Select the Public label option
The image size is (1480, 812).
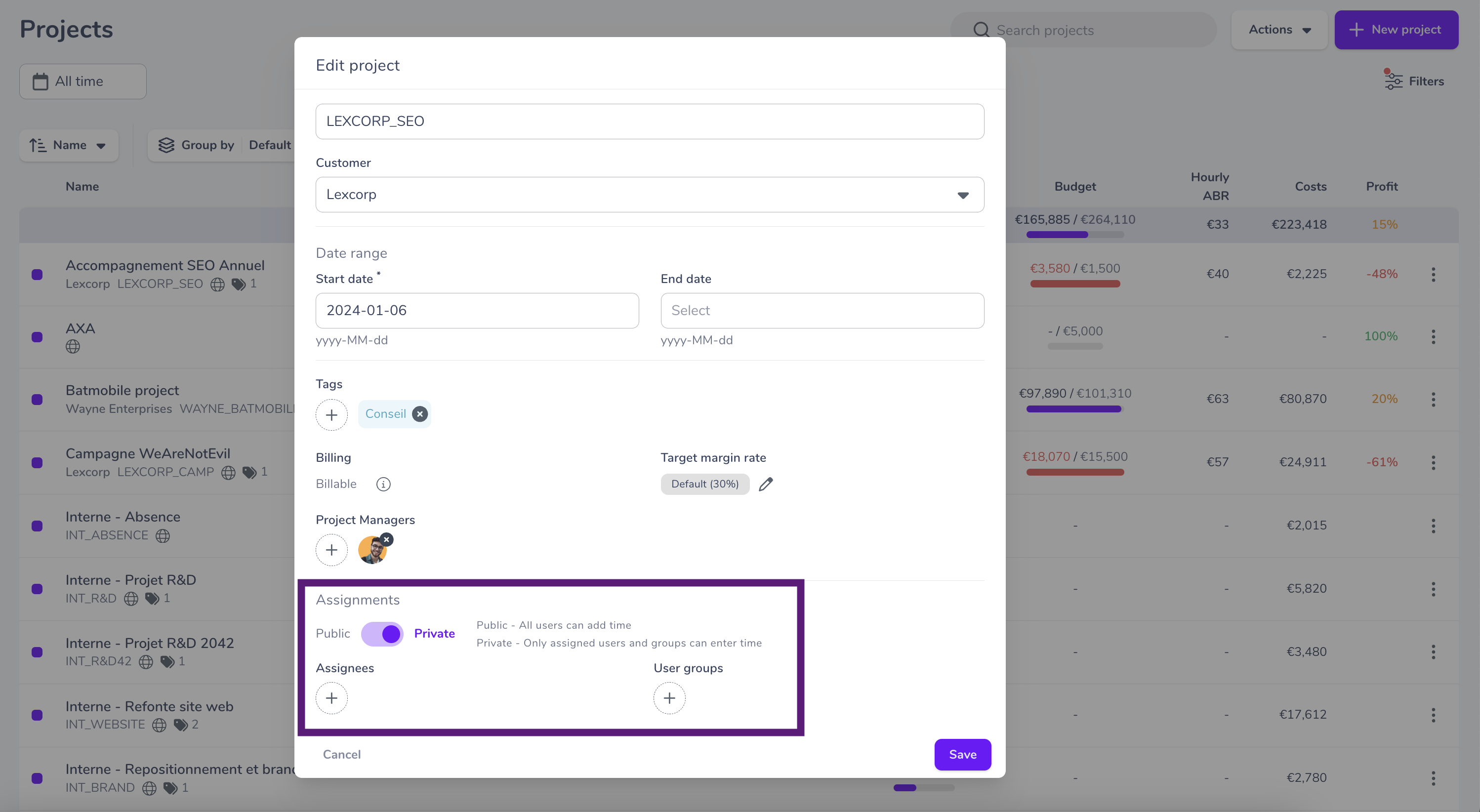pos(332,633)
